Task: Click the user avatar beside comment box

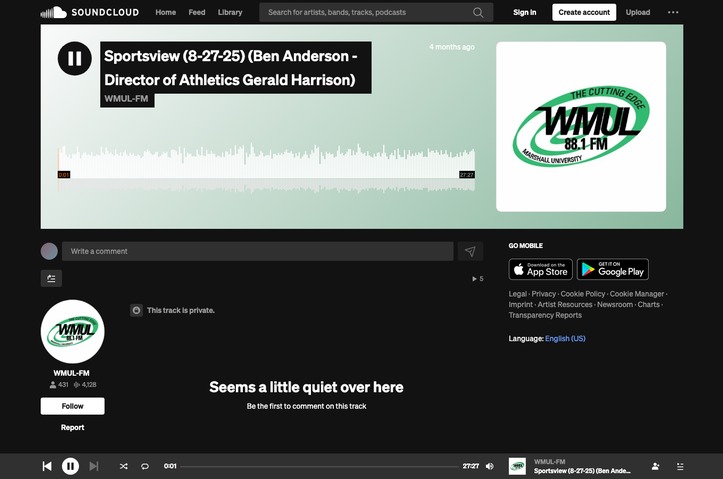Action: 49,251
